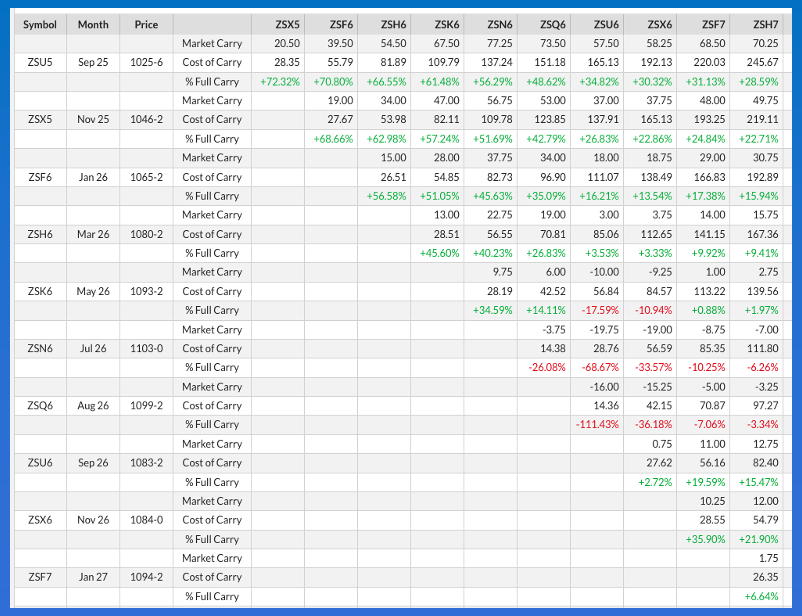Click the ZSU5 symbol cell
This screenshot has height=616, width=802.
(x=40, y=62)
